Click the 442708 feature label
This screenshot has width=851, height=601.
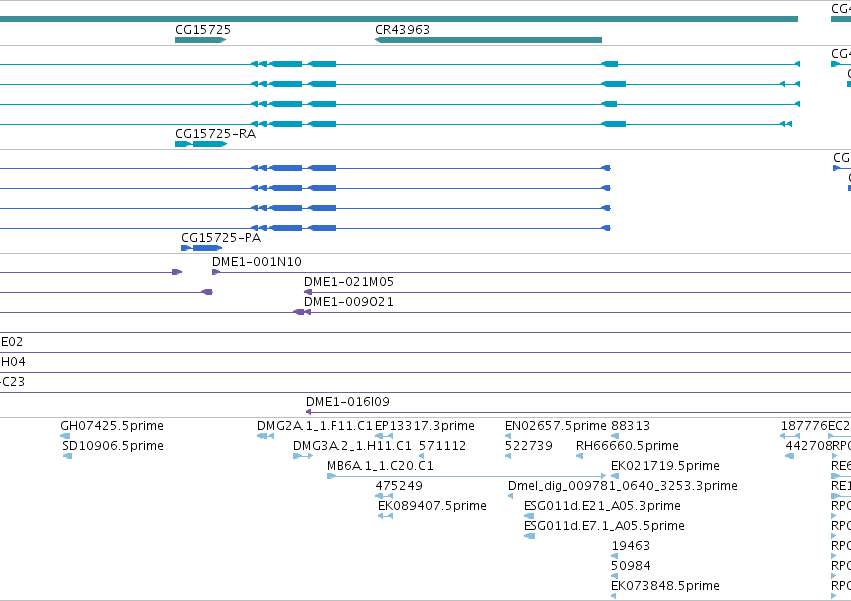pos(809,446)
